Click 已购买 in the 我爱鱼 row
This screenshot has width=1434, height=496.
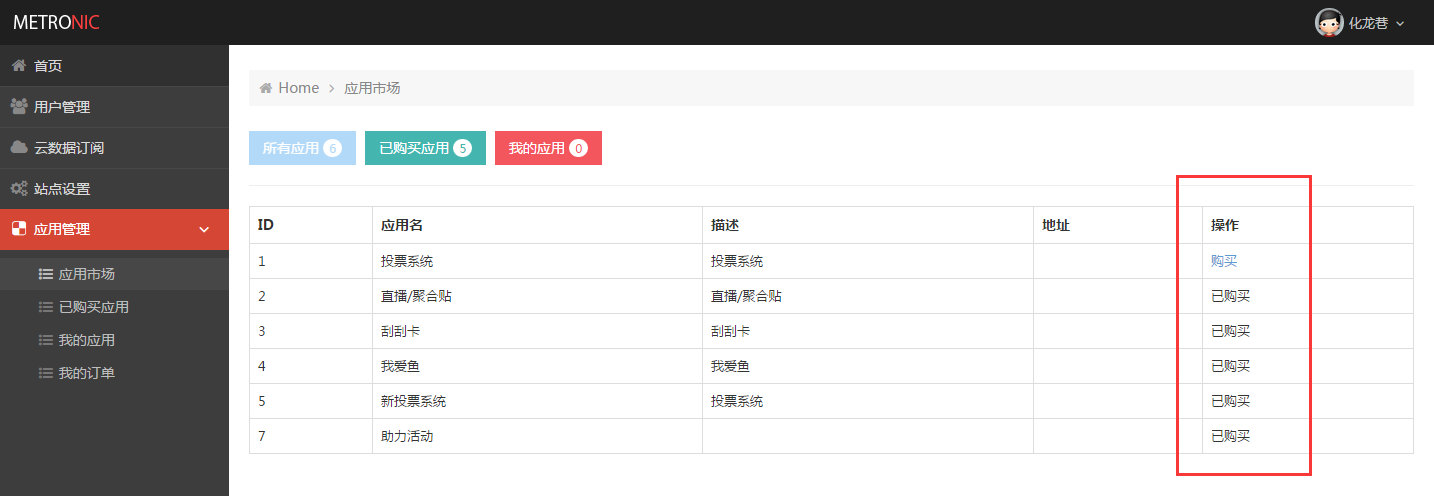[x=1230, y=366]
